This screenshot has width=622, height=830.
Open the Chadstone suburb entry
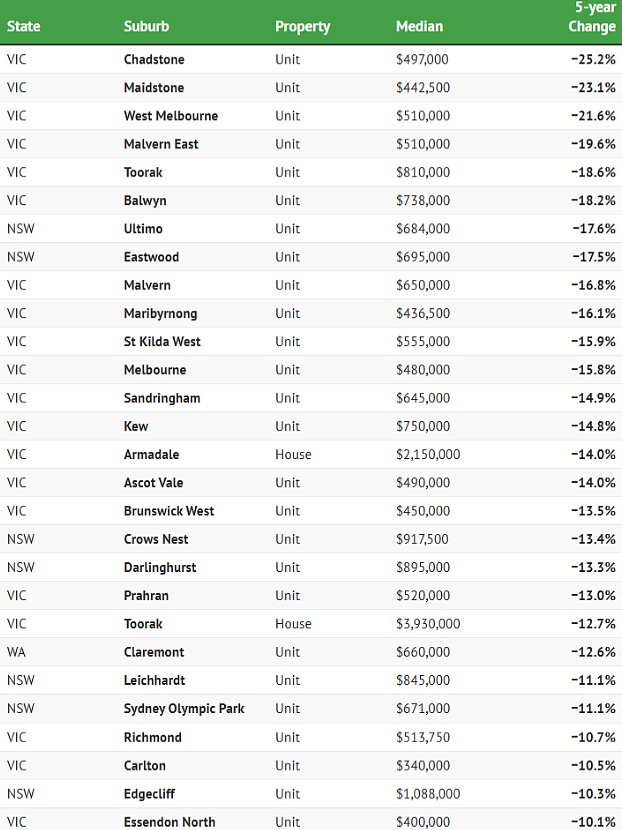(x=154, y=60)
